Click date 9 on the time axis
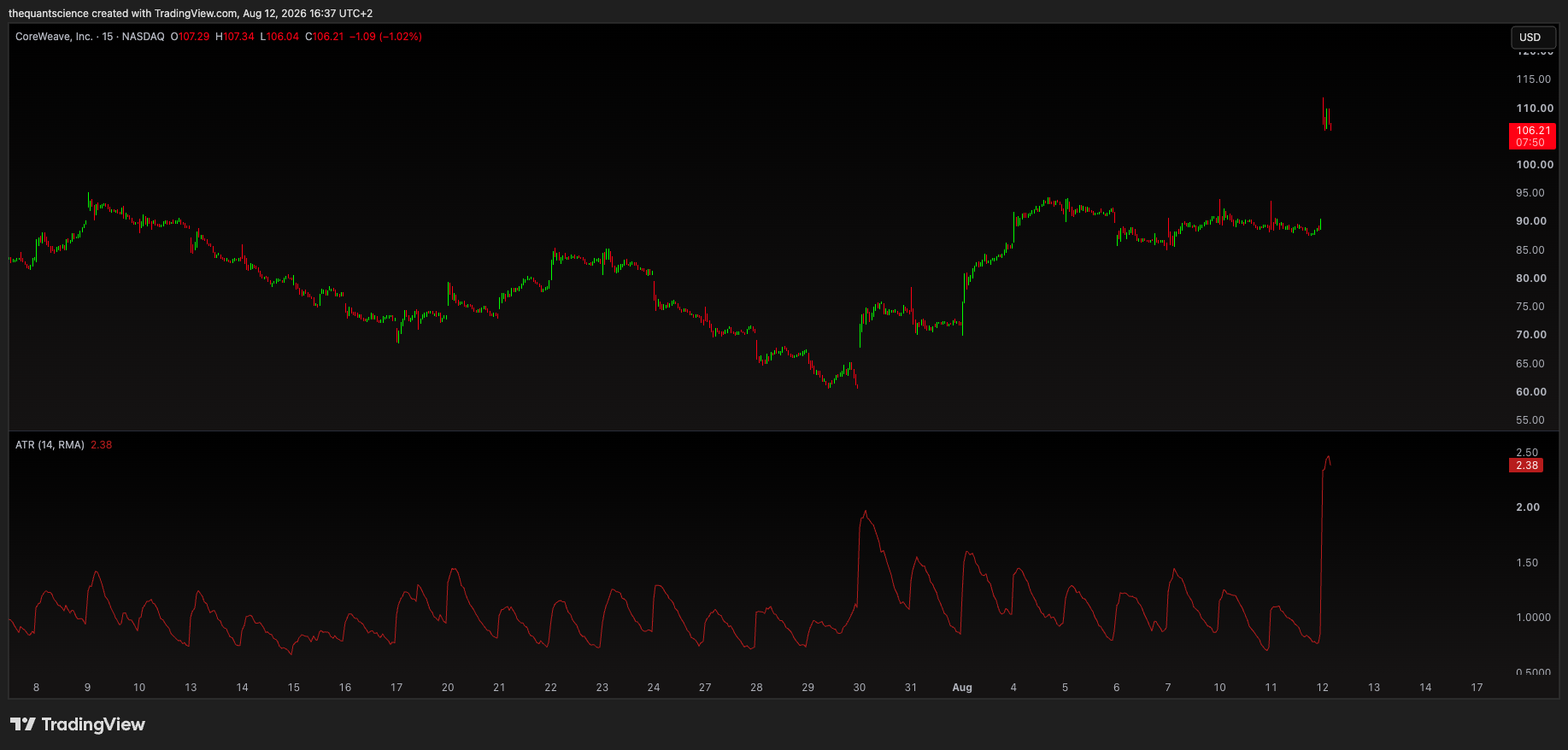1568x750 pixels. [87, 688]
